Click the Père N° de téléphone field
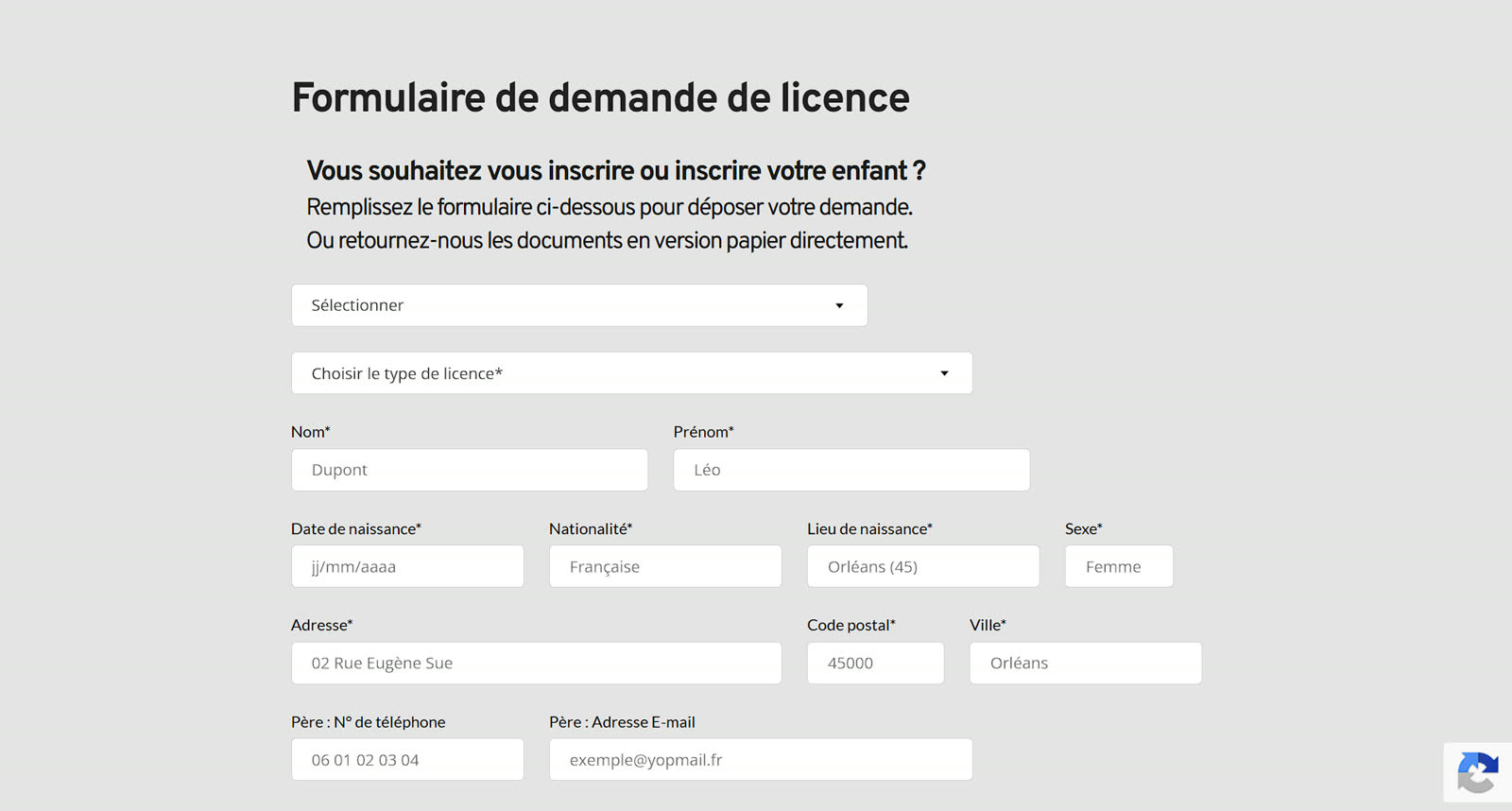The width and height of the screenshot is (1512, 811). pyautogui.click(x=407, y=759)
